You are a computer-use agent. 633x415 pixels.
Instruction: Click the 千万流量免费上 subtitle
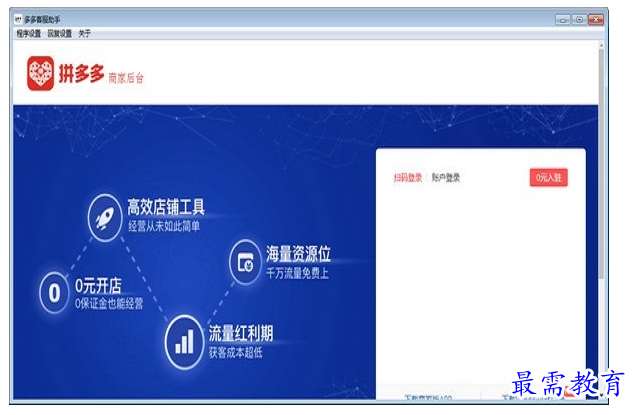[x=298, y=273]
